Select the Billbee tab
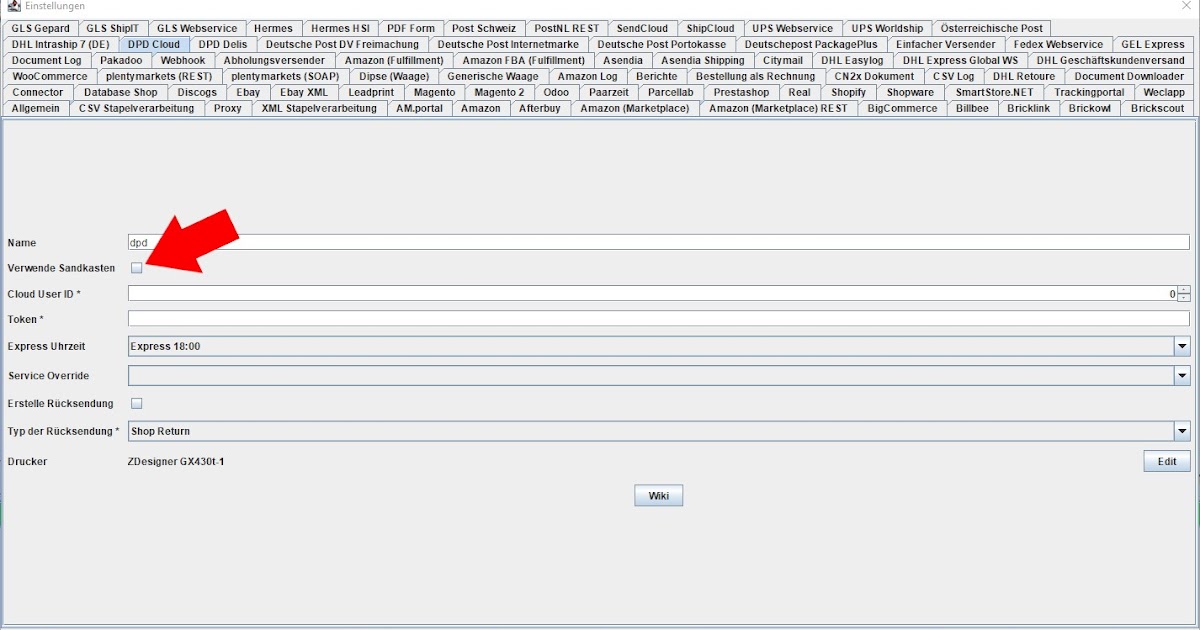This screenshot has width=1200, height=630. (972, 108)
